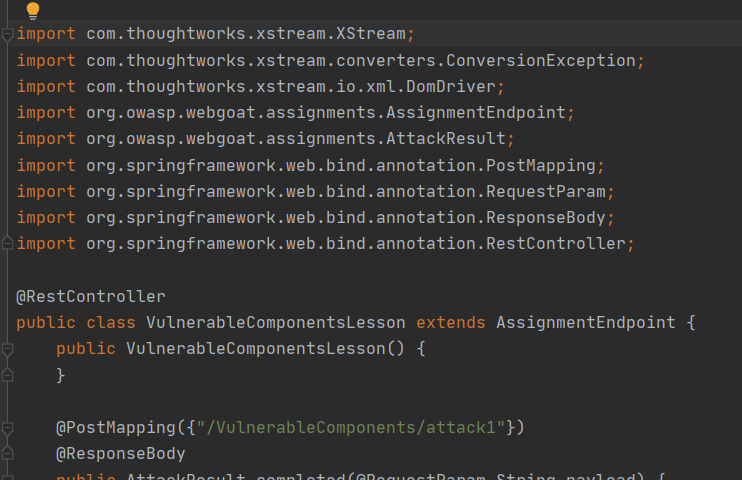742x480 pixels.
Task: Click fold end marker beside RestController import
Action: pyautogui.click(x=7, y=243)
